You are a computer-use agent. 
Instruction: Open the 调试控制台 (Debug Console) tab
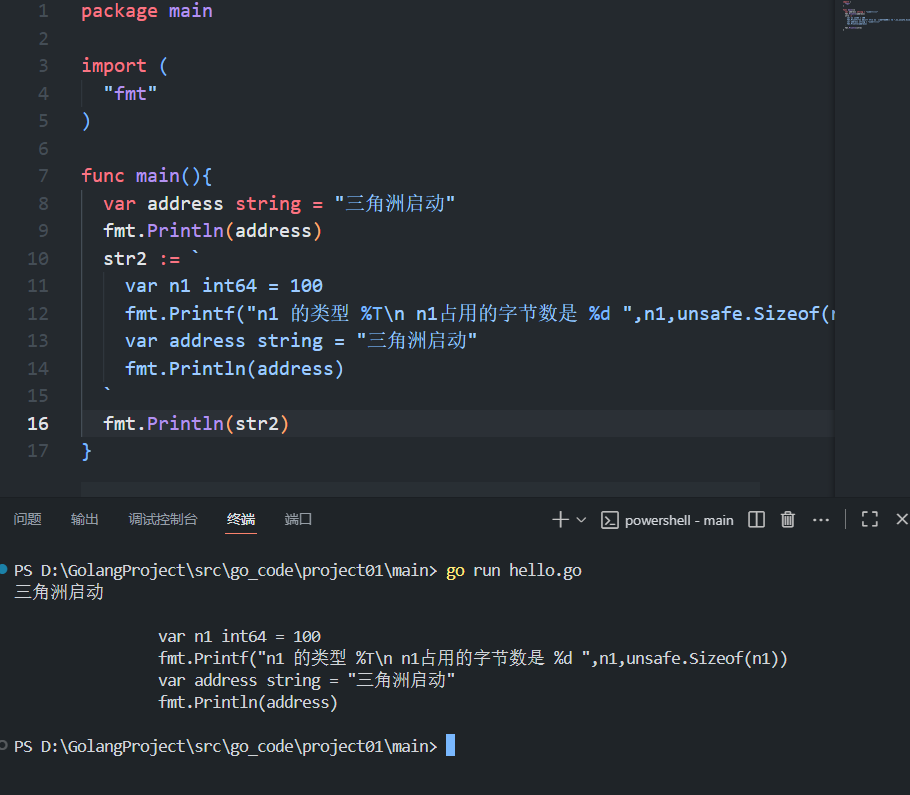[x=163, y=519]
